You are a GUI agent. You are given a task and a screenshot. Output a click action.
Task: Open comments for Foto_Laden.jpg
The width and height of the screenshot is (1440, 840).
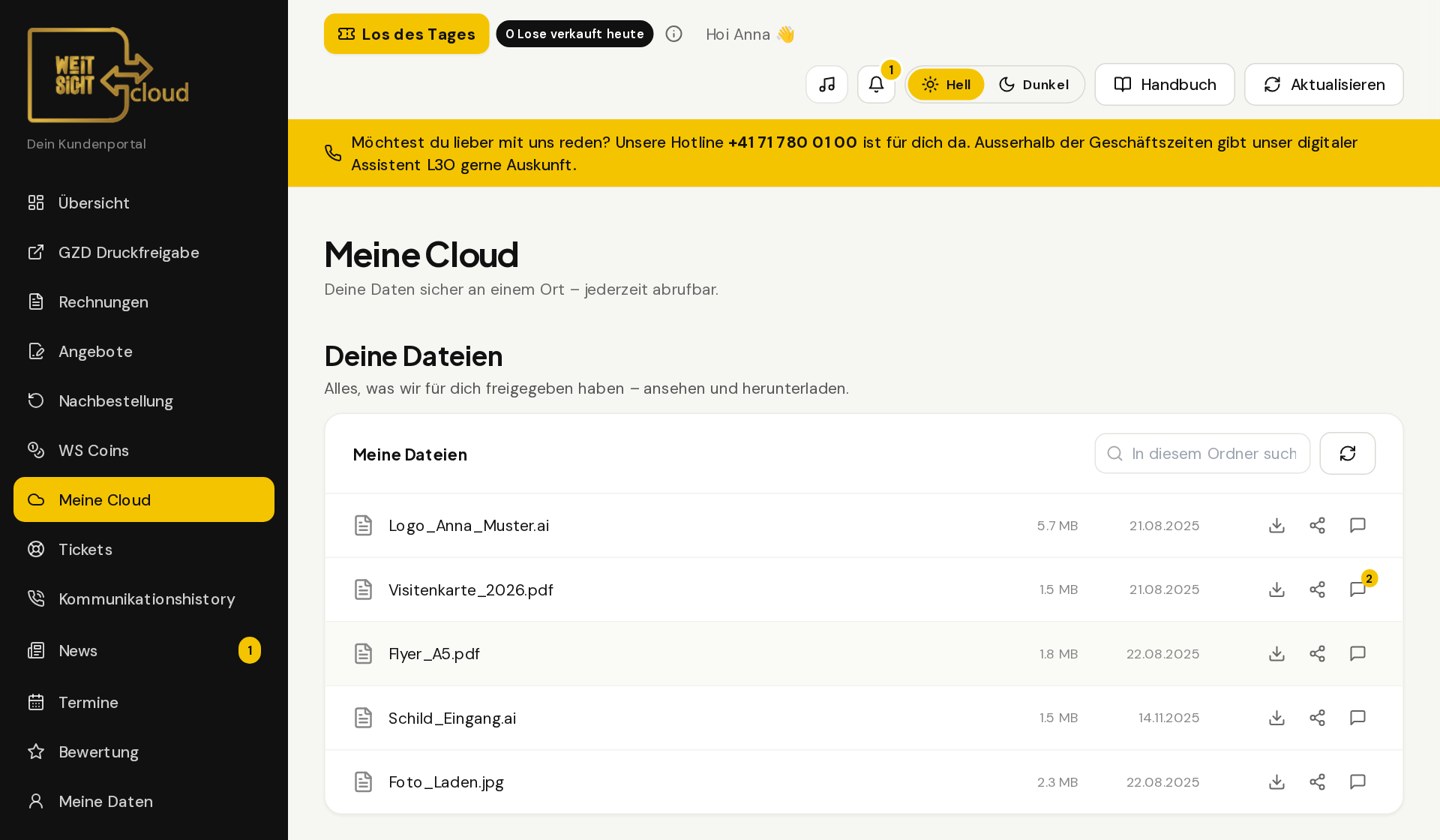tap(1357, 781)
